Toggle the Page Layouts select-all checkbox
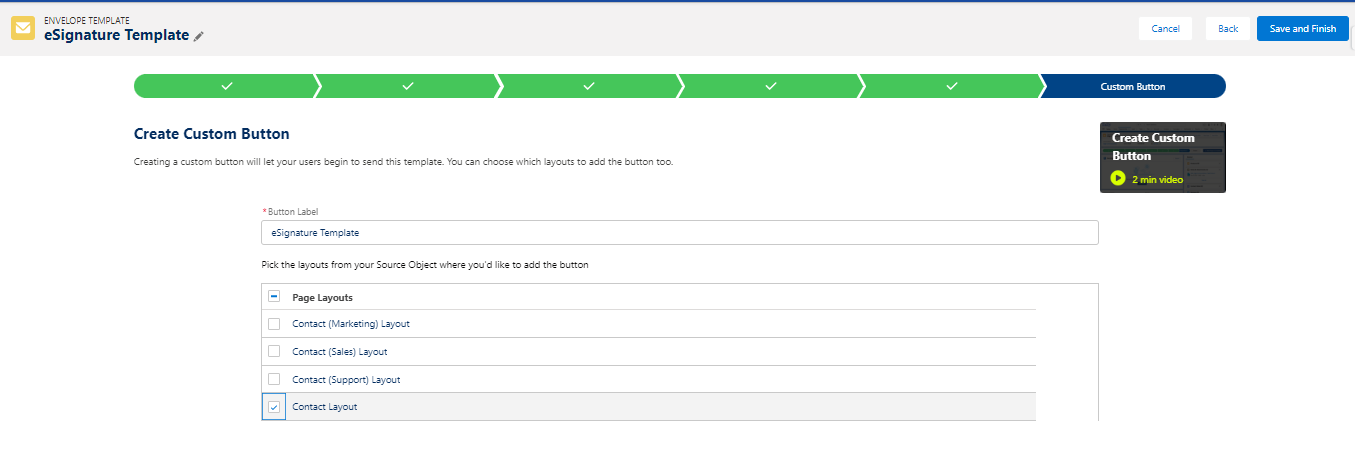Viewport: 1355px width, 460px height. point(274,297)
